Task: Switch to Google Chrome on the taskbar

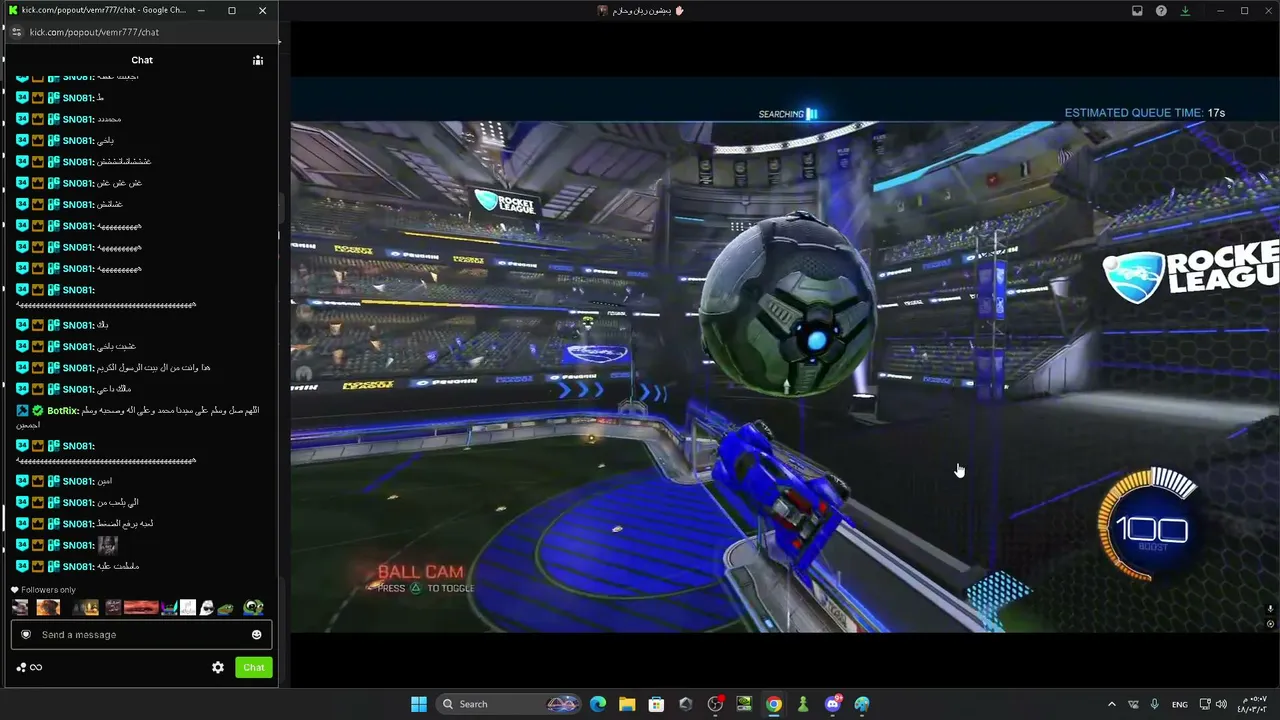Action: coord(773,704)
